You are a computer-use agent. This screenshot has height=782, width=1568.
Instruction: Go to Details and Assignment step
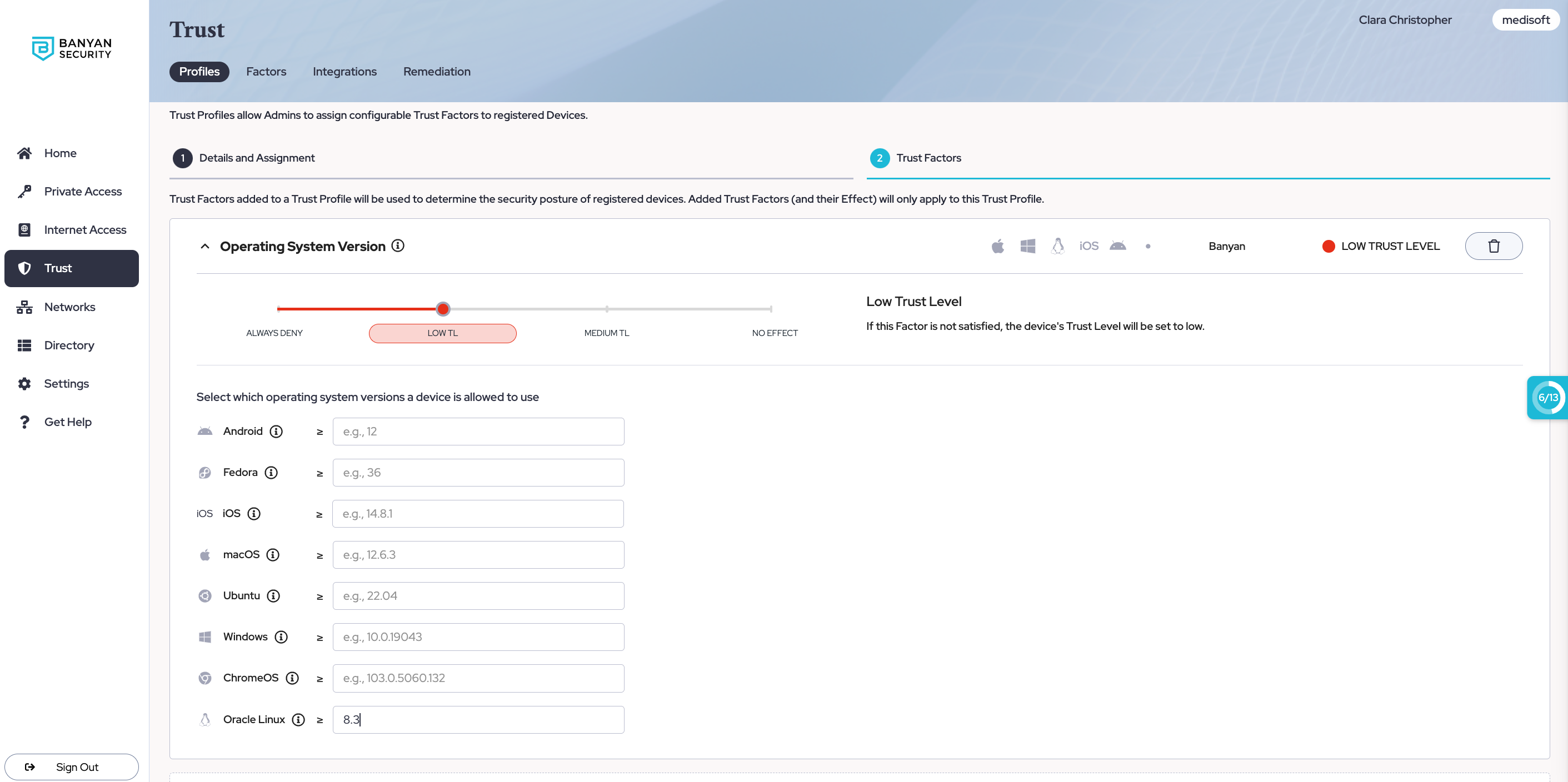coord(256,158)
